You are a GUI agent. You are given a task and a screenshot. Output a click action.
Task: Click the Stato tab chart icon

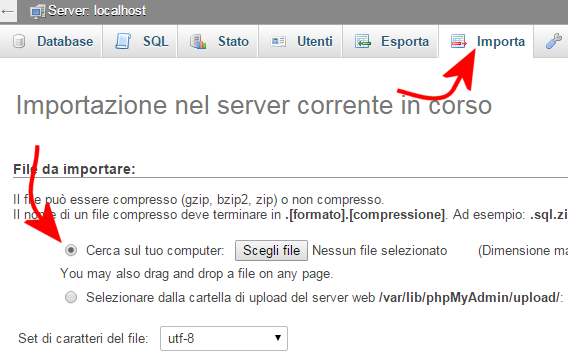(x=198, y=42)
